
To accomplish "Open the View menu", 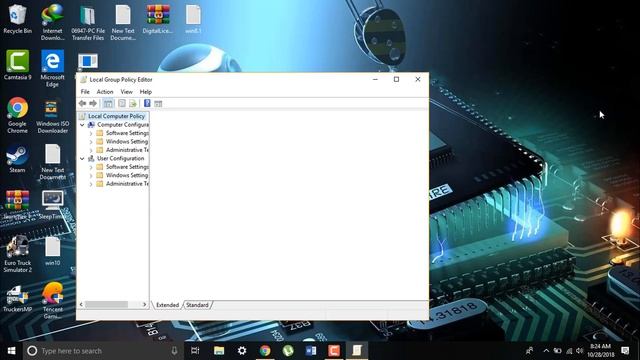I will [x=127, y=92].
